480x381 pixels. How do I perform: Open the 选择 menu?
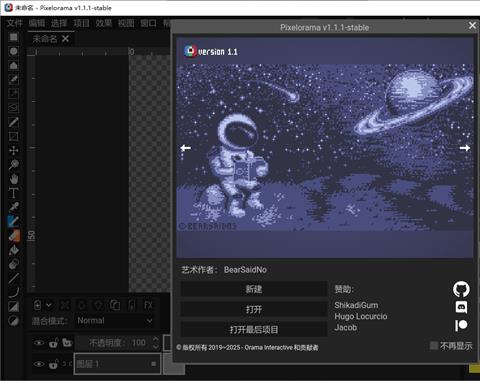coord(59,23)
